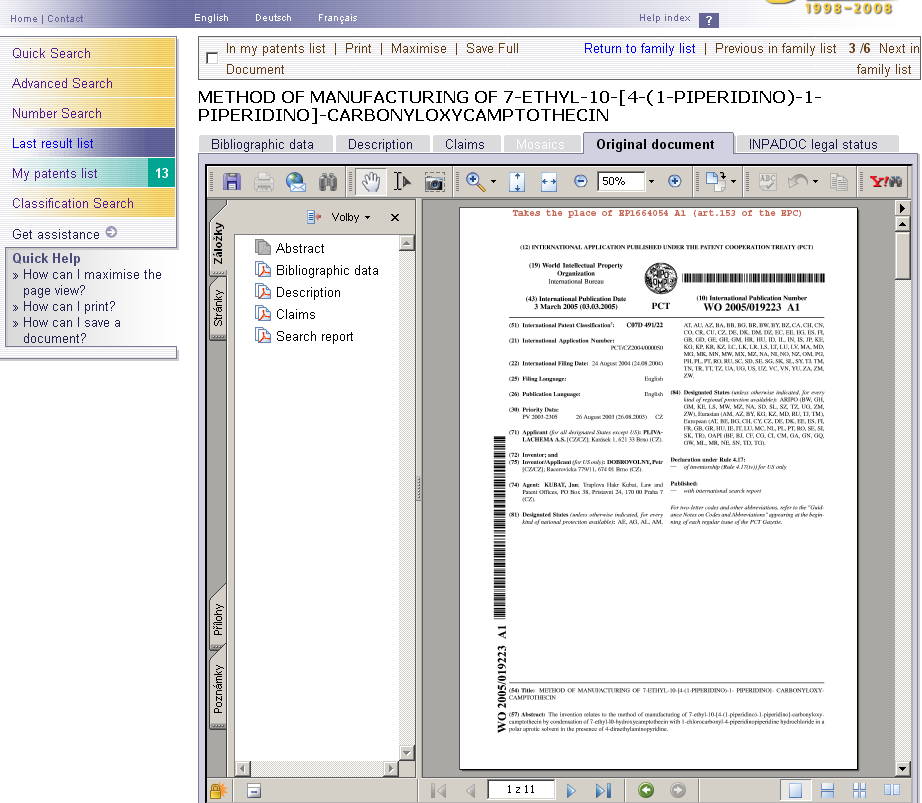Click the ABC spell check icon

[x=767, y=182]
